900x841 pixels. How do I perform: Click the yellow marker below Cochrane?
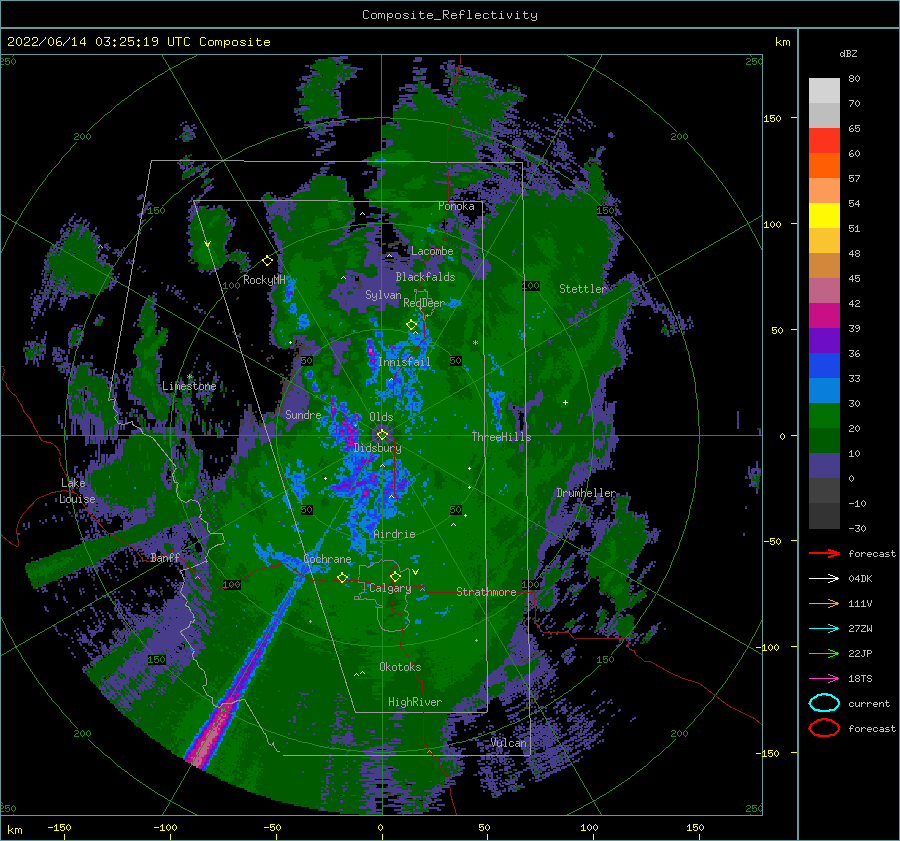pyautogui.click(x=343, y=577)
